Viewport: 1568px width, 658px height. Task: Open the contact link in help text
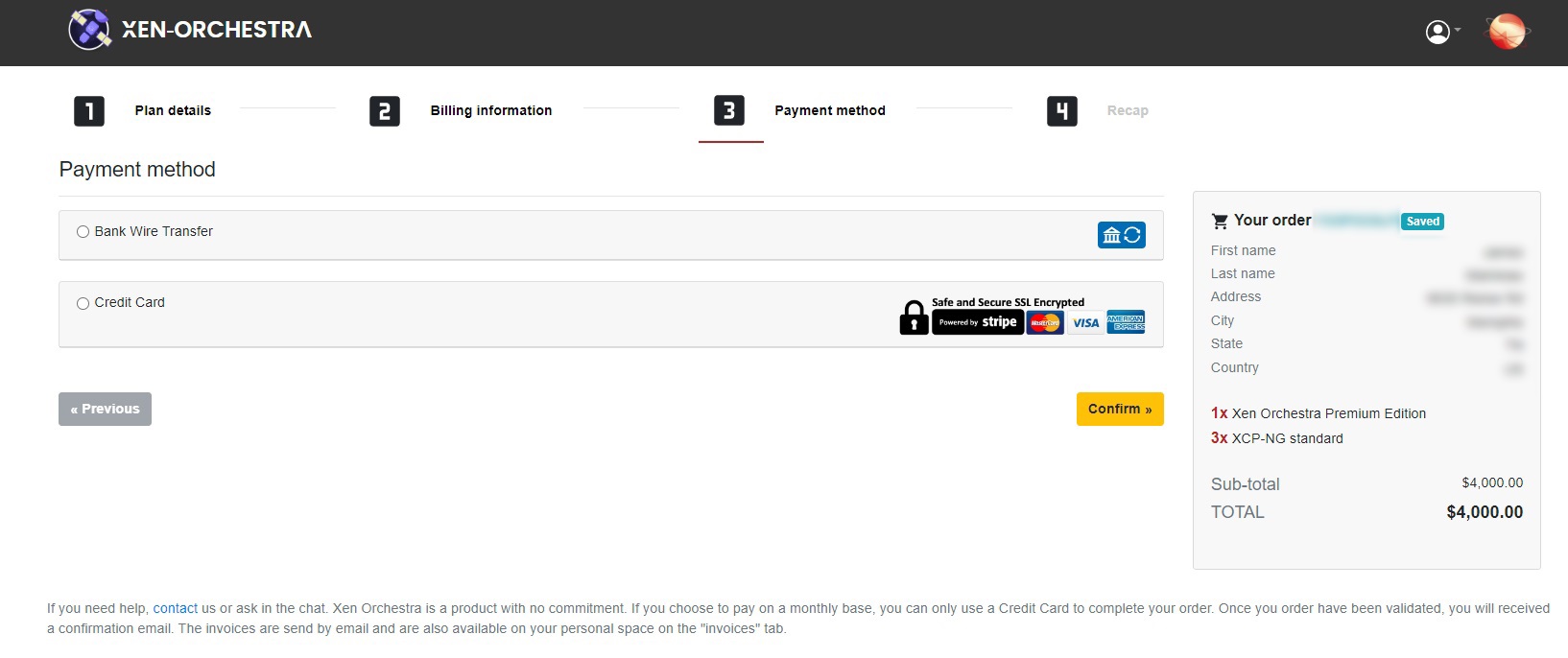point(176,608)
